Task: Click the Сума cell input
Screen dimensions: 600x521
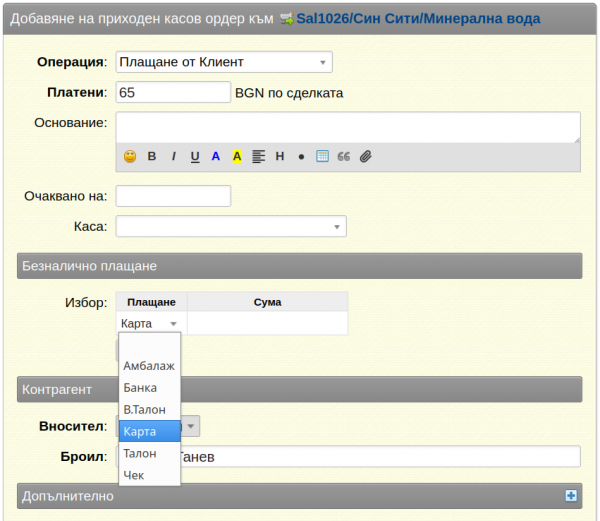Action: 267,324
